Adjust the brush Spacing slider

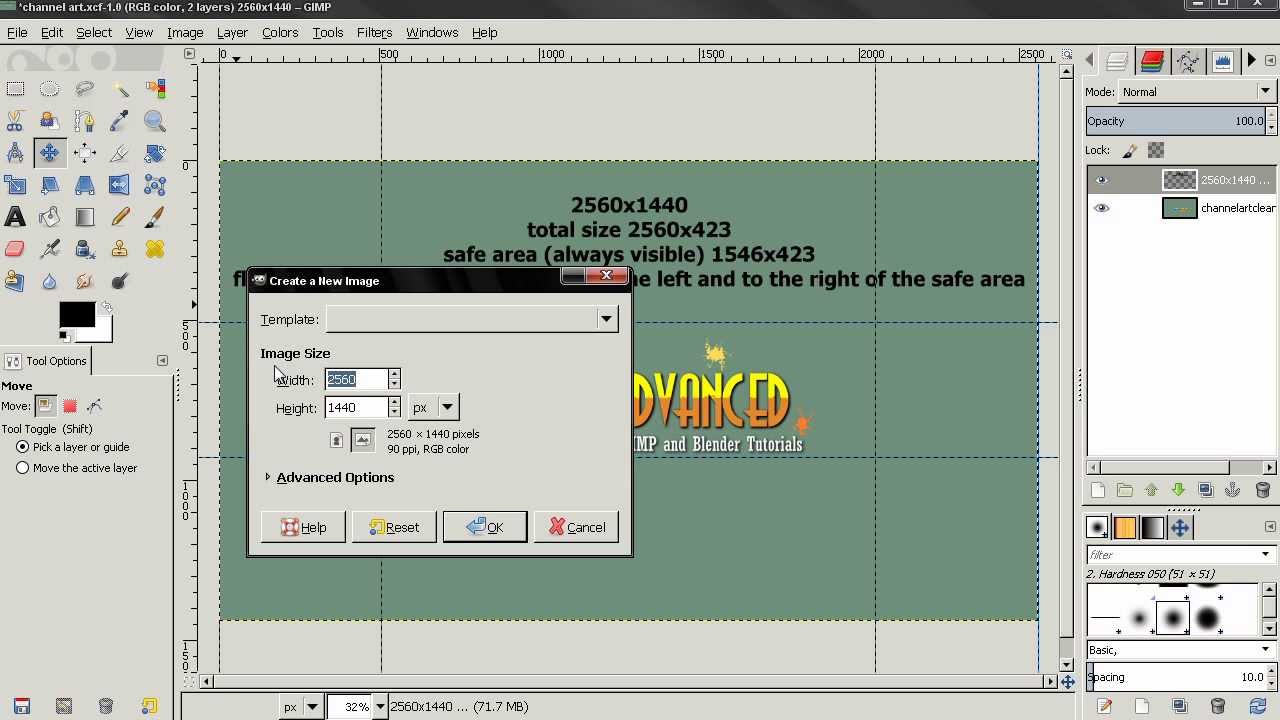pos(1175,677)
